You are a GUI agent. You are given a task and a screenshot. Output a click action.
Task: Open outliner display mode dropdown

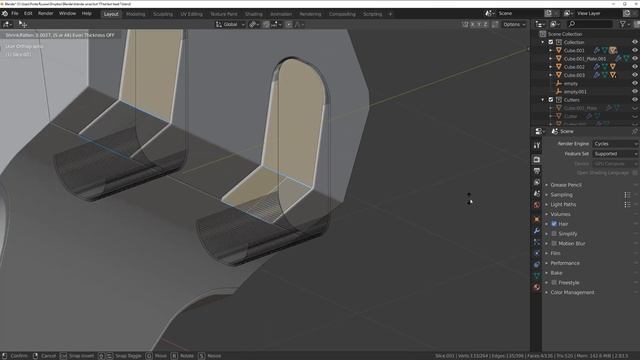pos(556,24)
